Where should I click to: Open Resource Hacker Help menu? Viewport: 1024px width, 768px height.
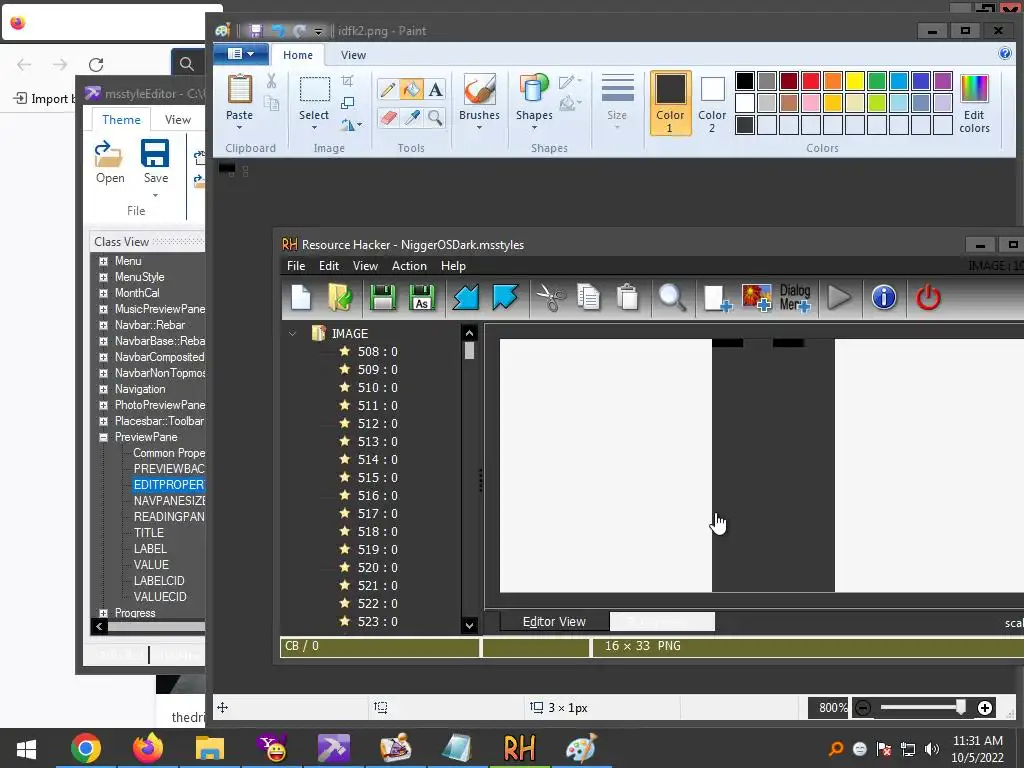(453, 266)
